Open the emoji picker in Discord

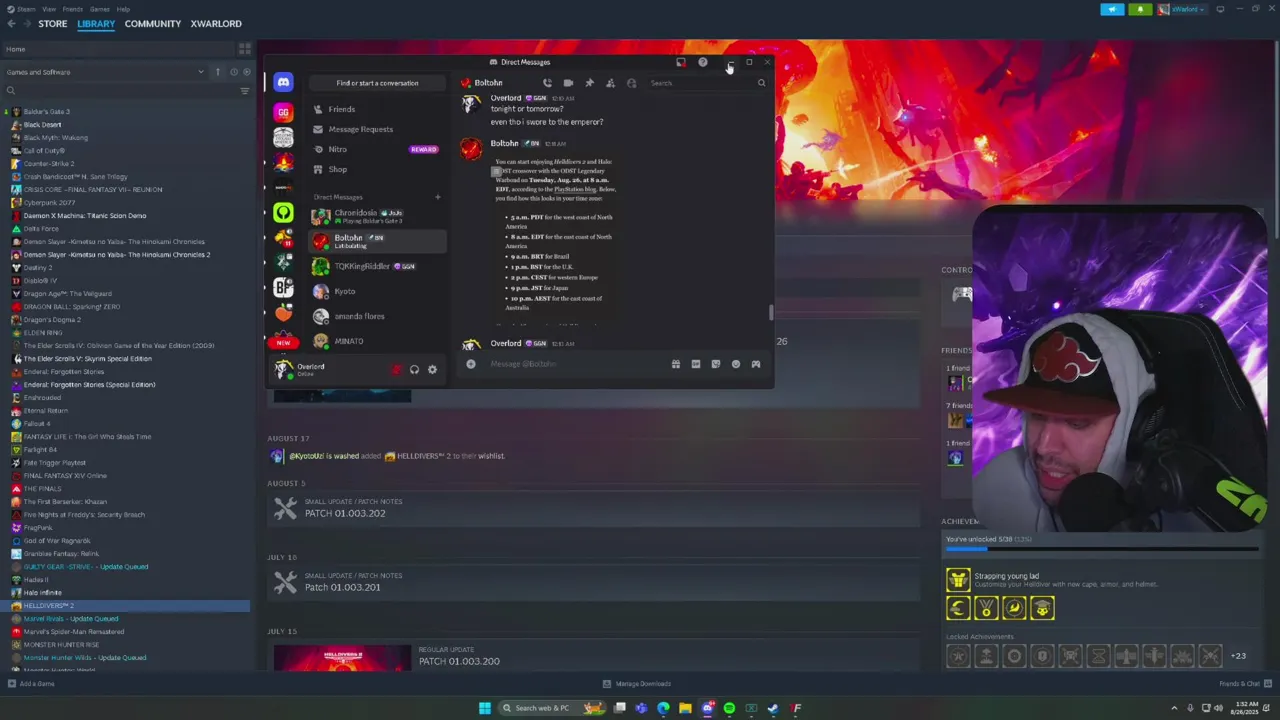click(736, 364)
